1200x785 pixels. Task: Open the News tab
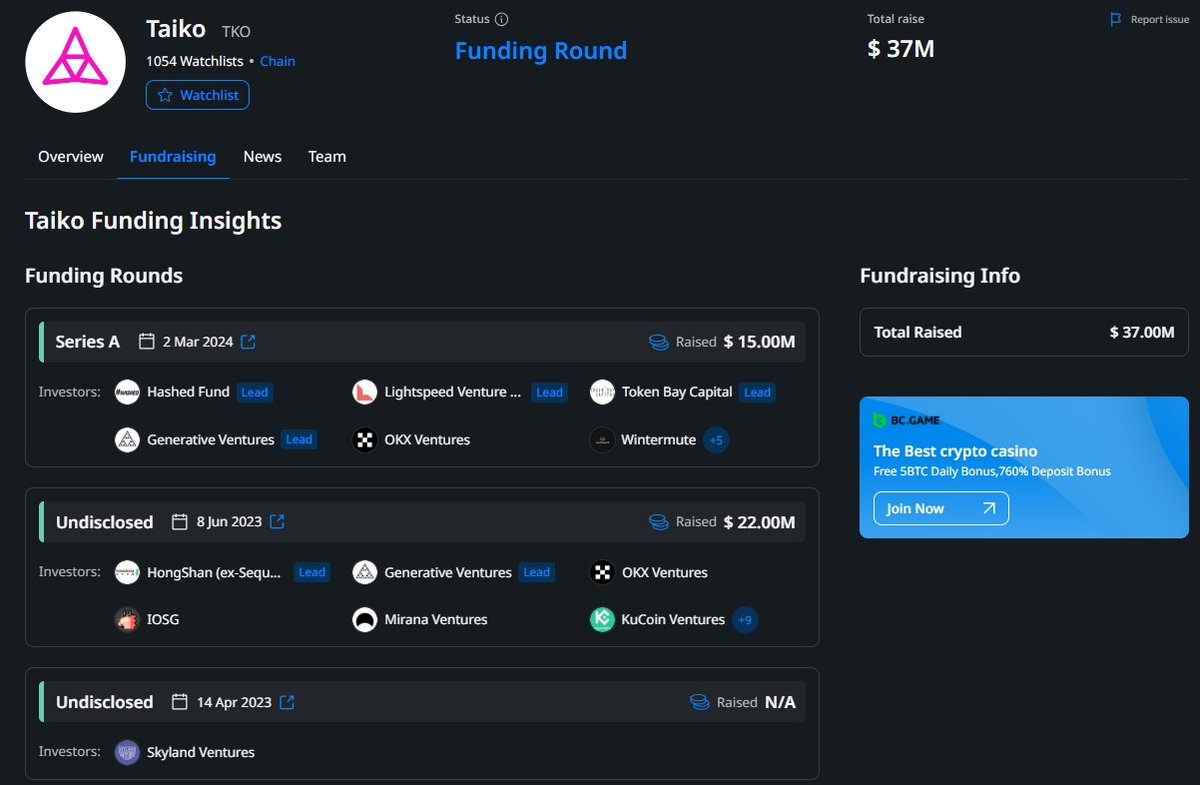point(262,157)
